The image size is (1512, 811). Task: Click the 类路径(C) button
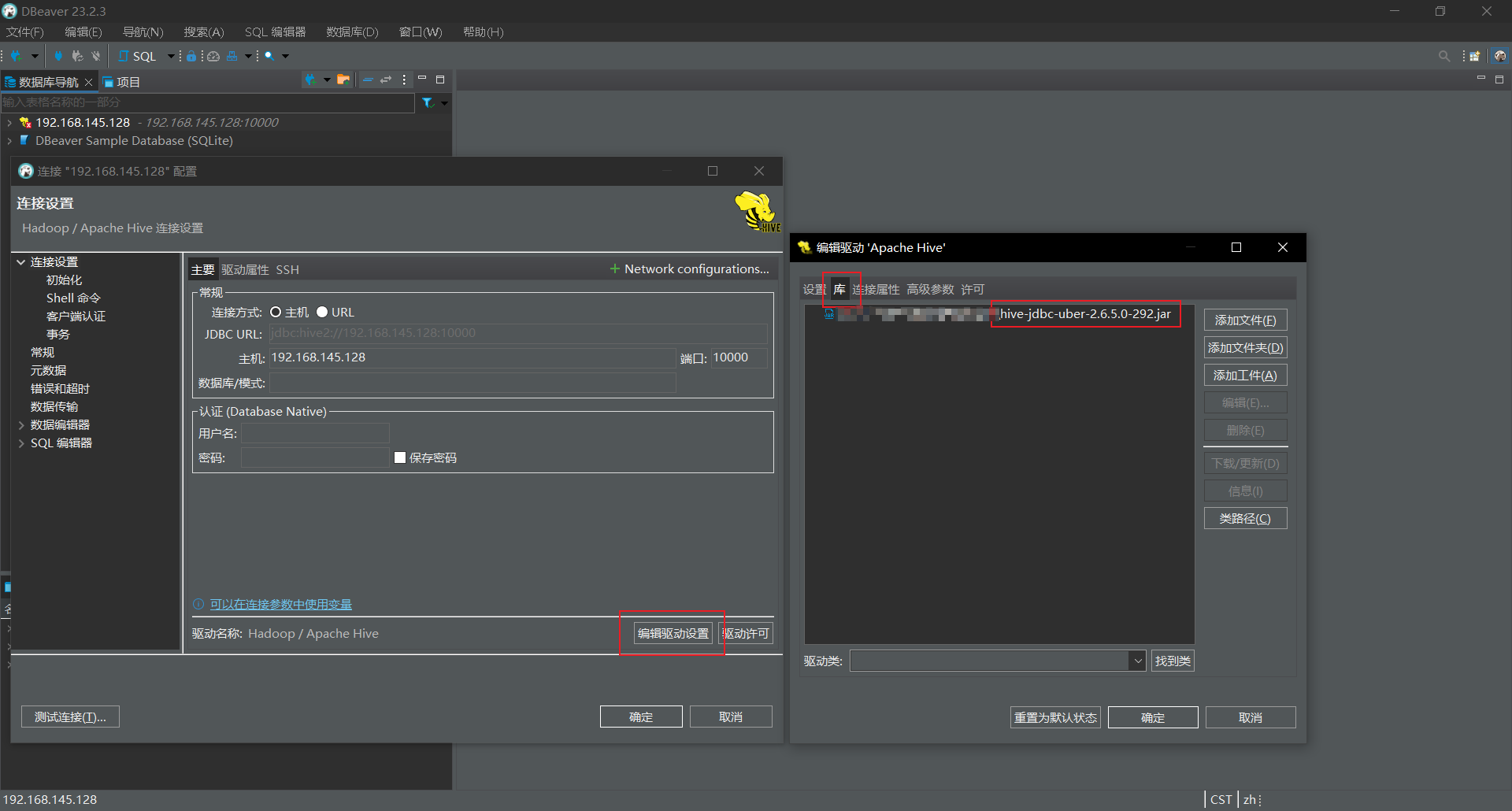tap(1245, 518)
